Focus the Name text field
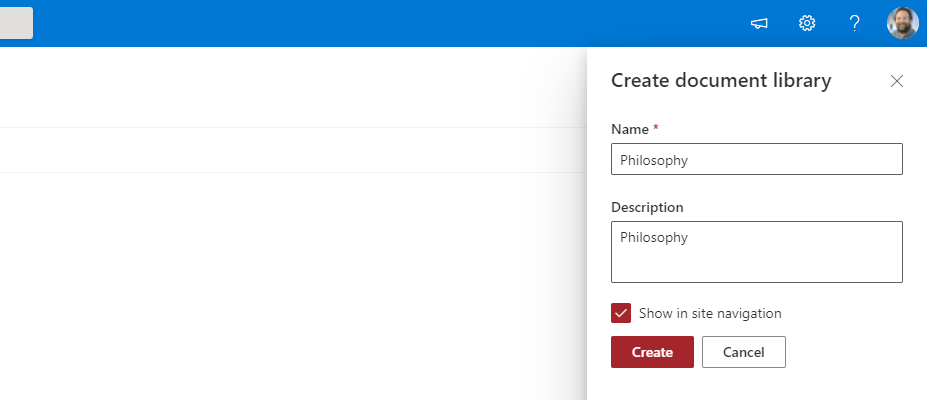This screenshot has width=927, height=400. (756, 159)
